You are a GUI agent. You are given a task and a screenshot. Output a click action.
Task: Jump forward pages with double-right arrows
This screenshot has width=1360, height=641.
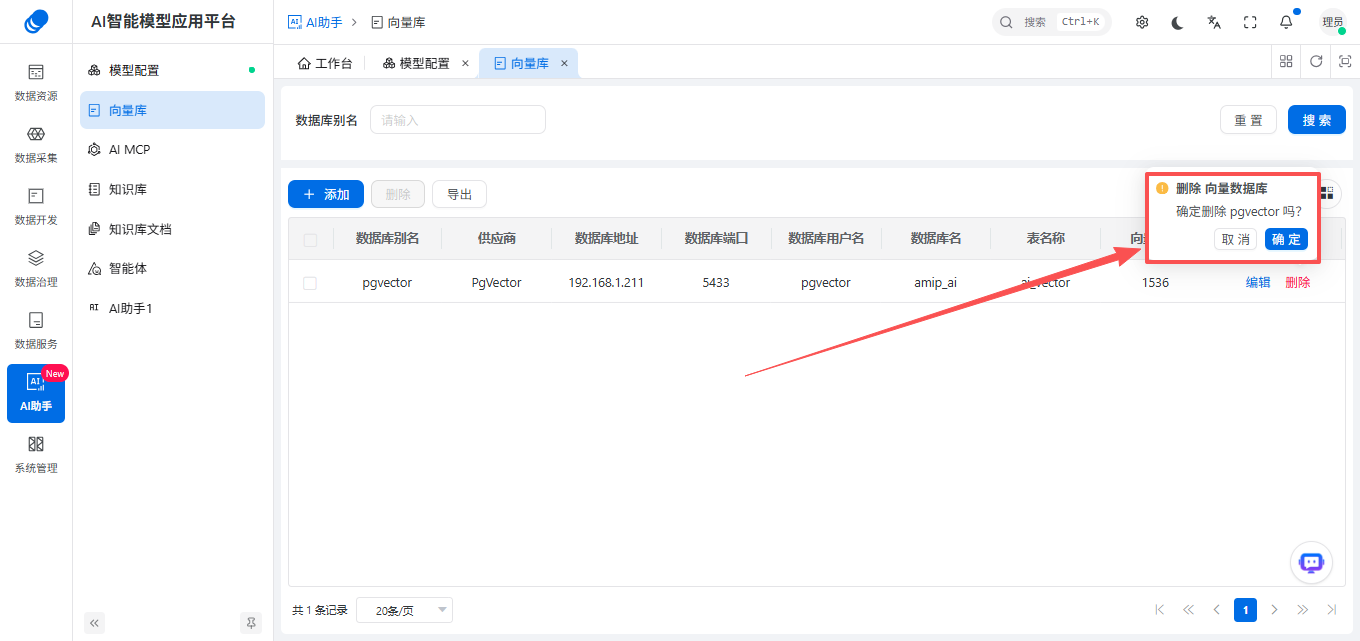[1302, 609]
